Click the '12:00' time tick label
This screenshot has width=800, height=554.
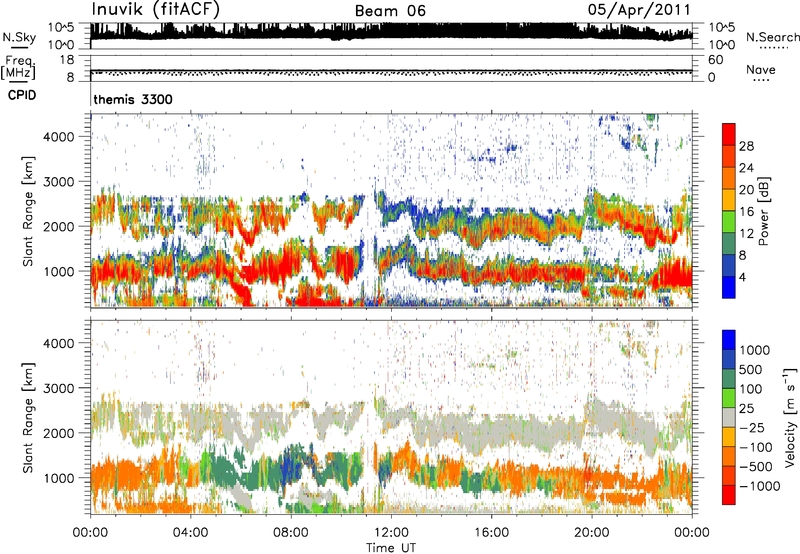(x=391, y=533)
